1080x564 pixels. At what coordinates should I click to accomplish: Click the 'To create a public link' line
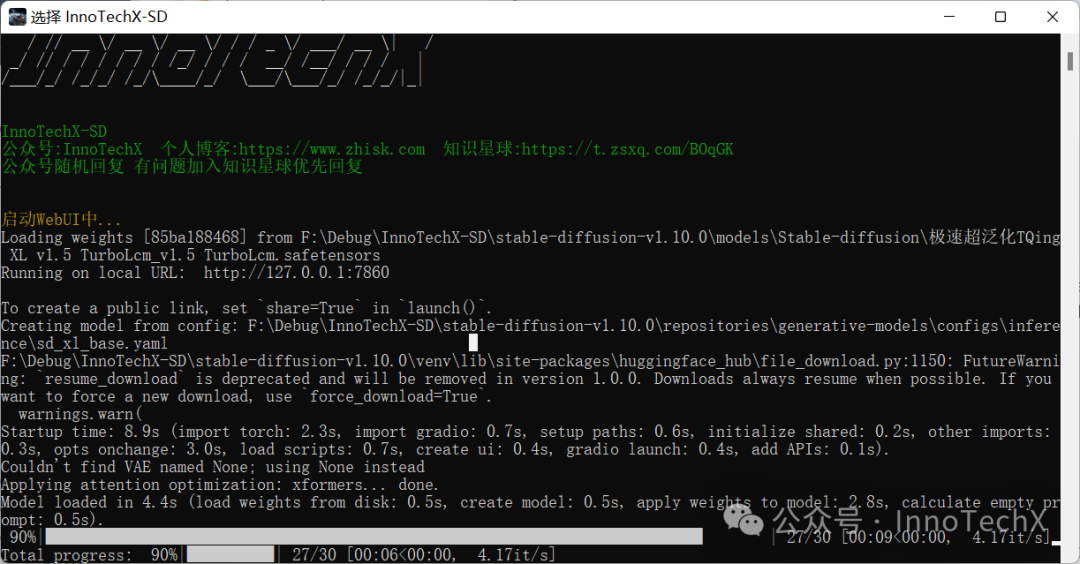click(x=247, y=308)
